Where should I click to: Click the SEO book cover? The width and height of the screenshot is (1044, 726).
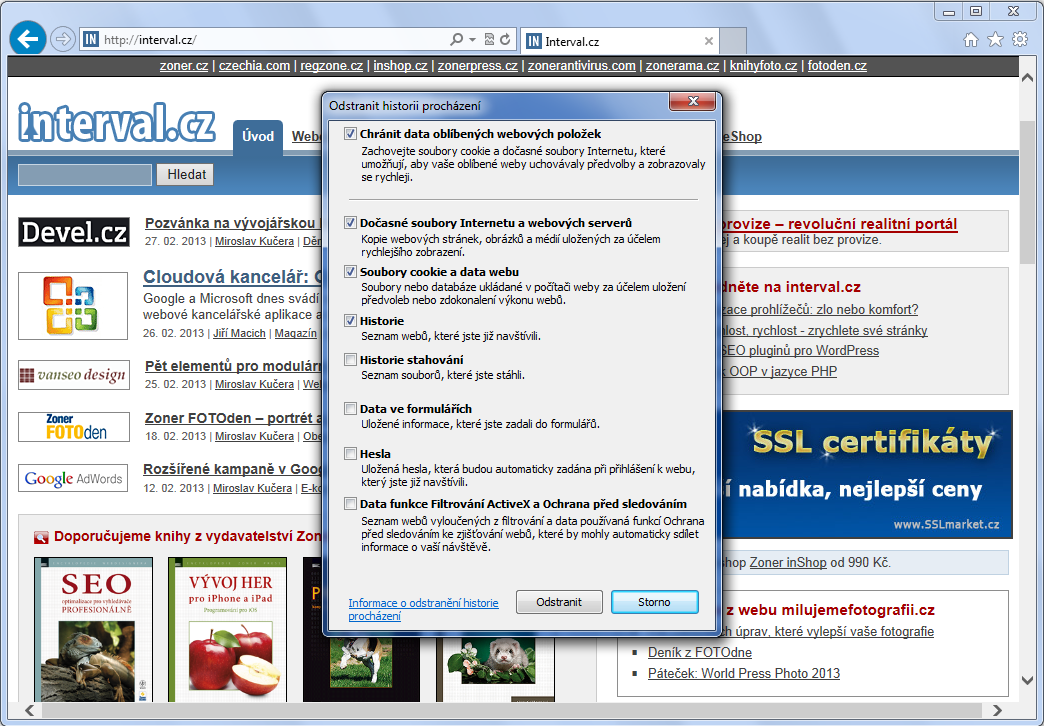tap(94, 629)
